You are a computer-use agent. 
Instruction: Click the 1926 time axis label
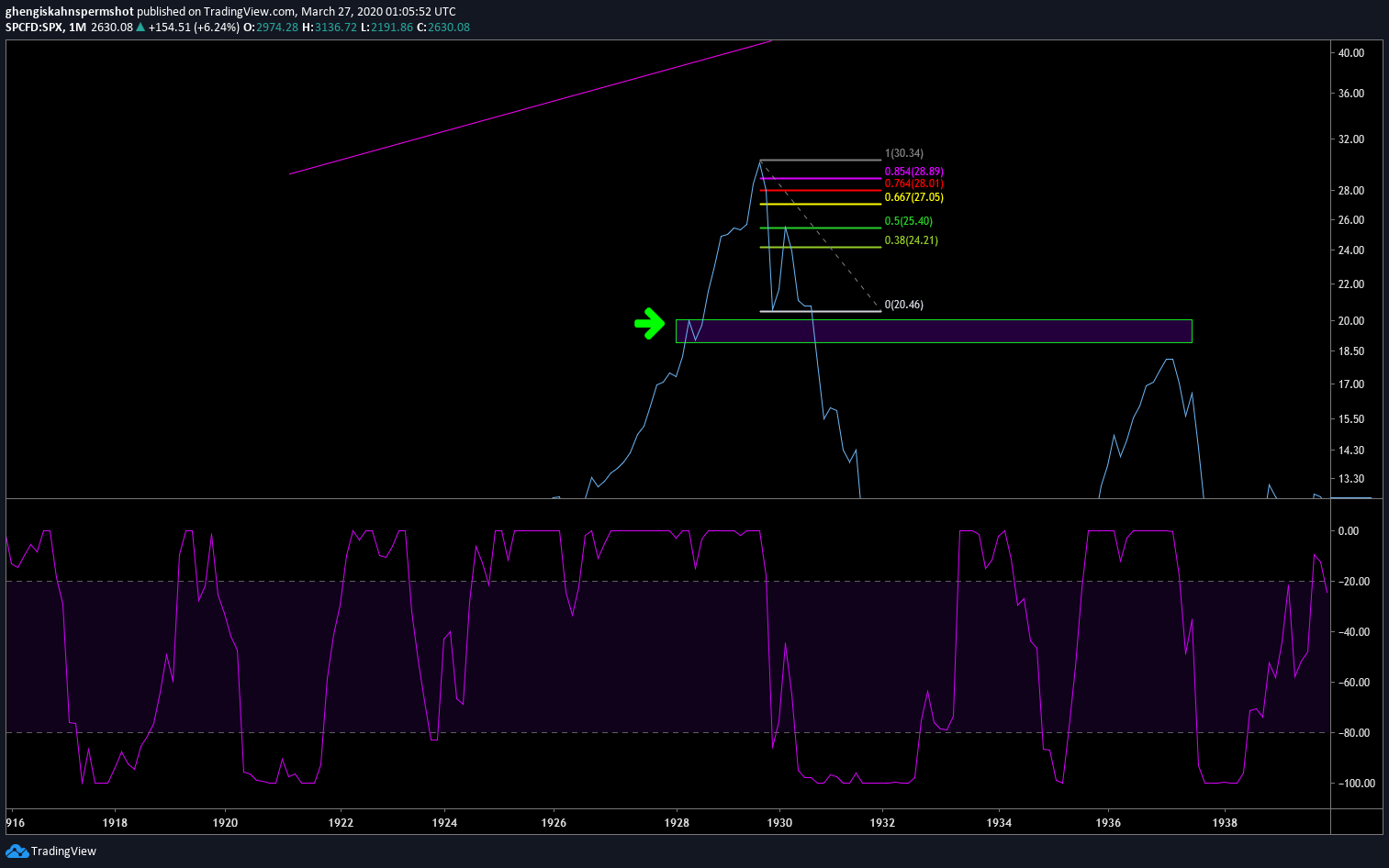click(x=554, y=823)
